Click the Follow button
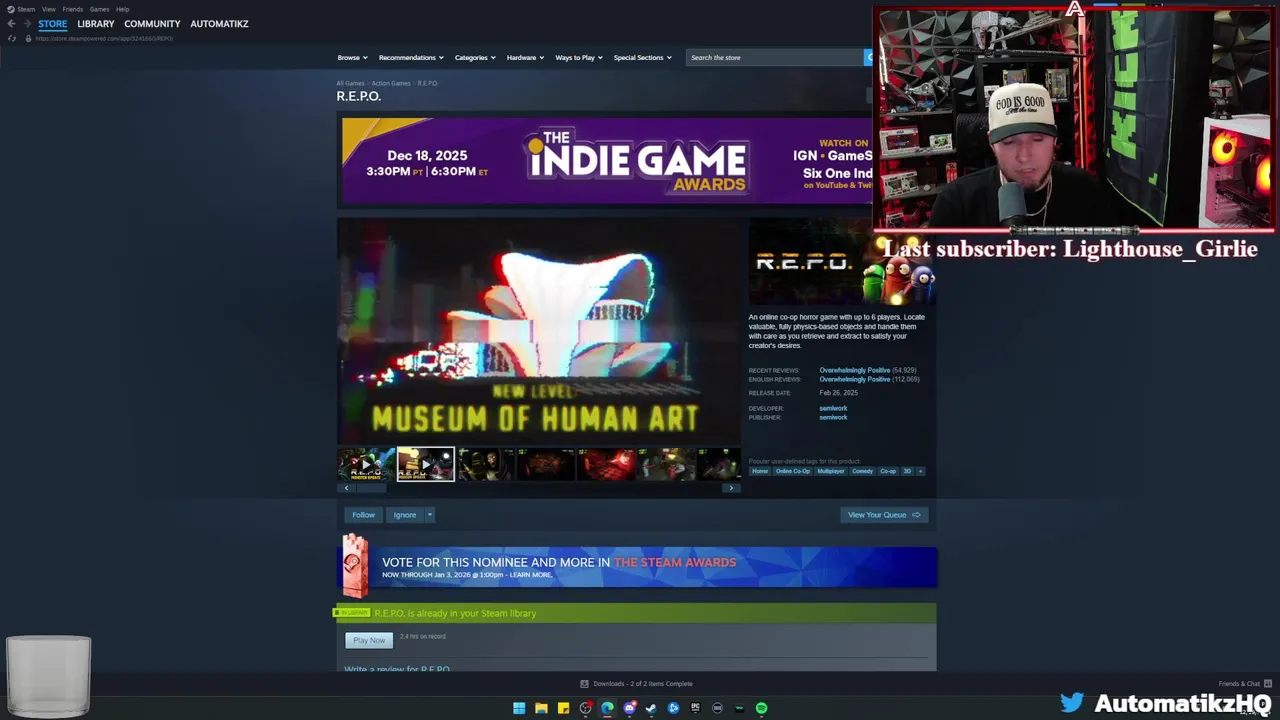This screenshot has width=1280, height=720. [x=363, y=515]
